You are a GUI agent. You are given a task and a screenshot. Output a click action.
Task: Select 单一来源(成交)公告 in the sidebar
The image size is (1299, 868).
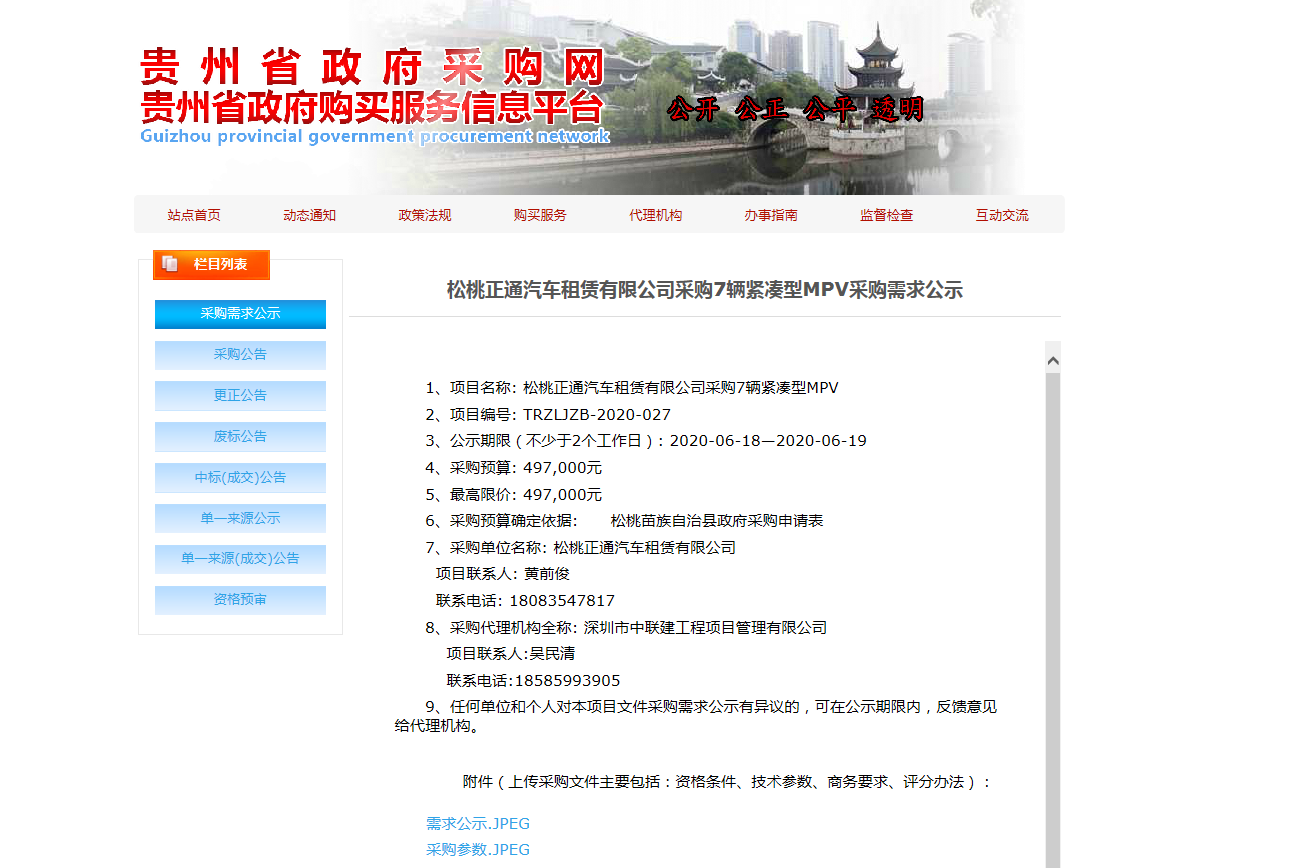click(x=240, y=559)
